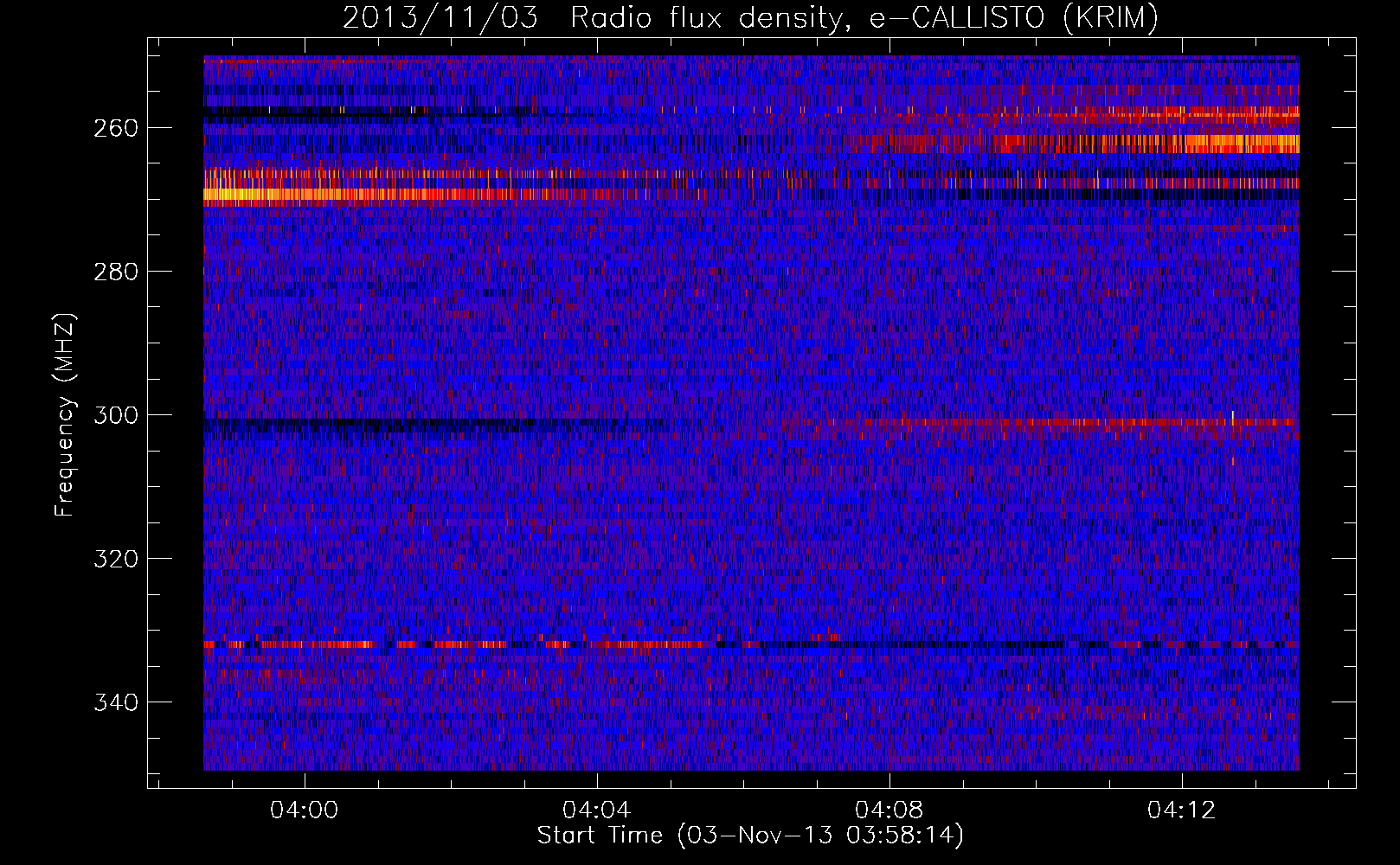
Task: Click the 04:04 time tick label
Action: (597, 811)
